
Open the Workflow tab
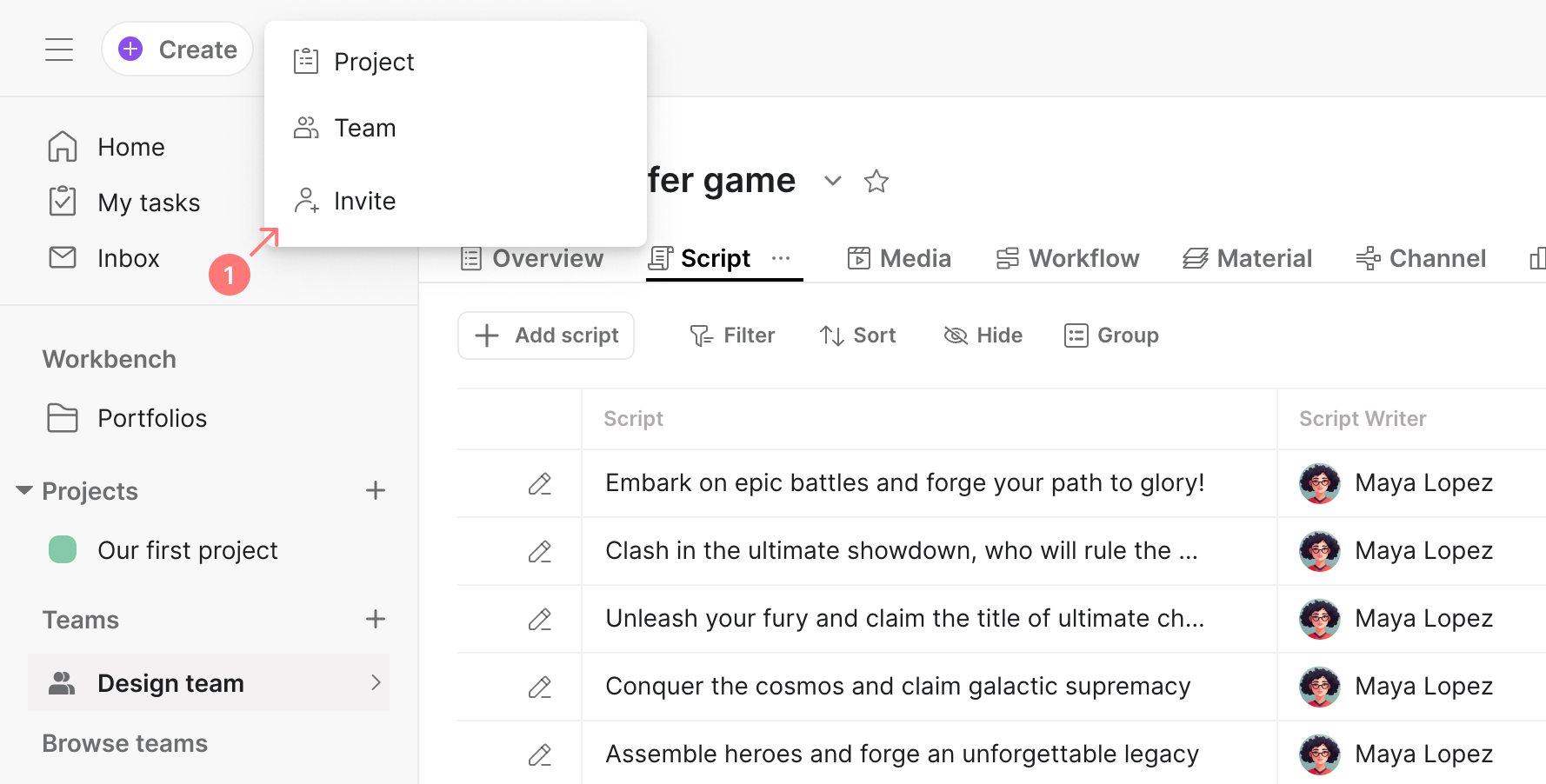(1068, 258)
